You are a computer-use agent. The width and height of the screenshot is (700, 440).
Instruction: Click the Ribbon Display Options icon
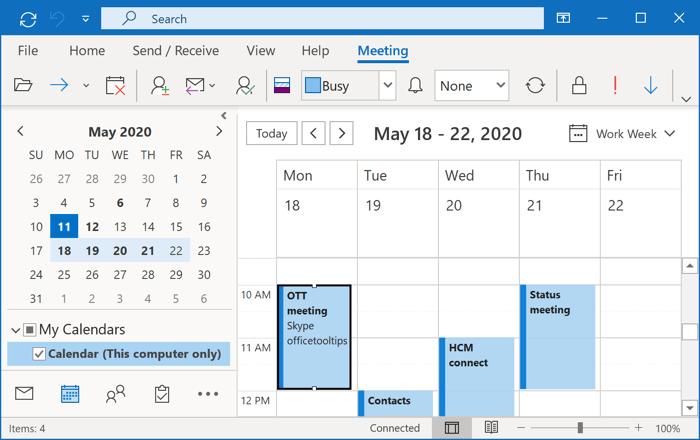pos(563,18)
